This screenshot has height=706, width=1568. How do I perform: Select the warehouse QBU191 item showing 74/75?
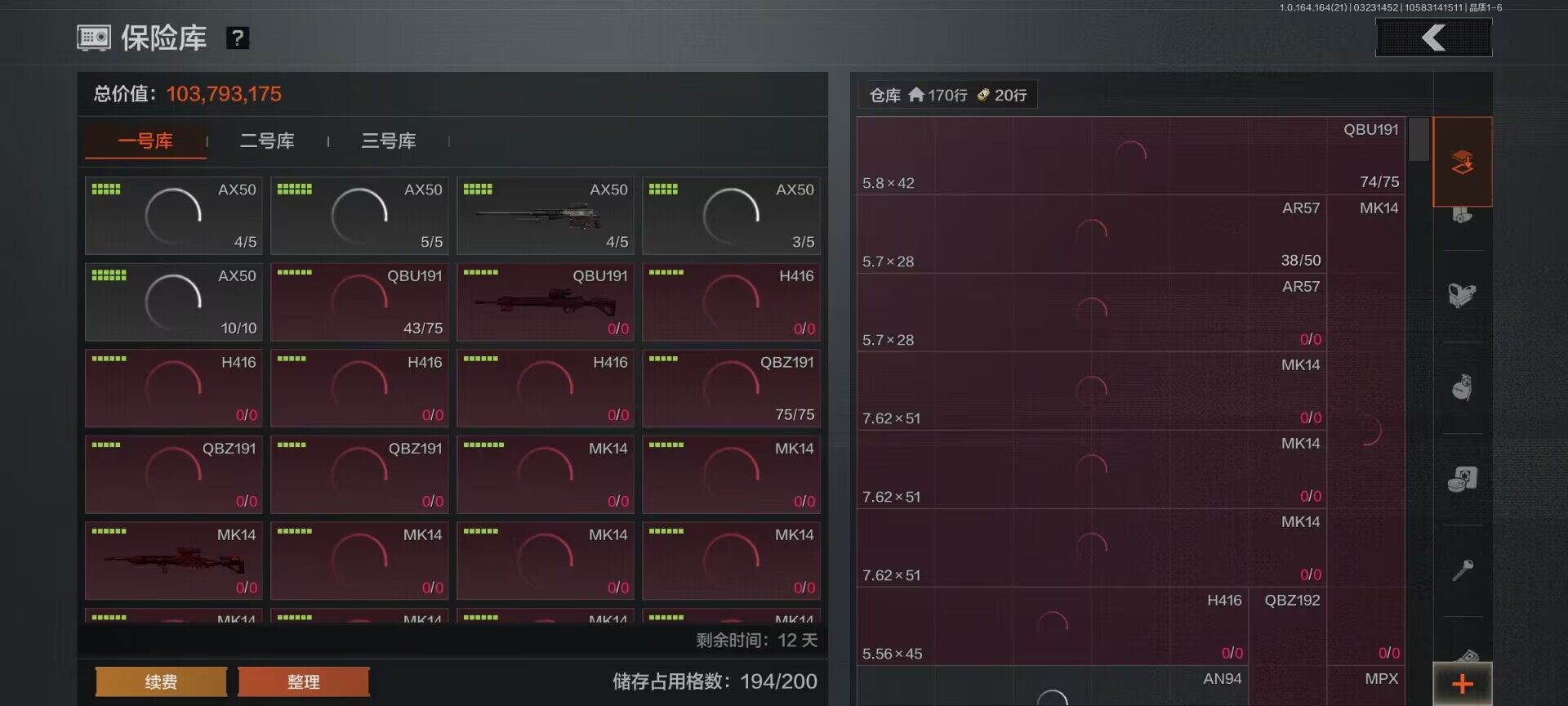pos(1131,155)
